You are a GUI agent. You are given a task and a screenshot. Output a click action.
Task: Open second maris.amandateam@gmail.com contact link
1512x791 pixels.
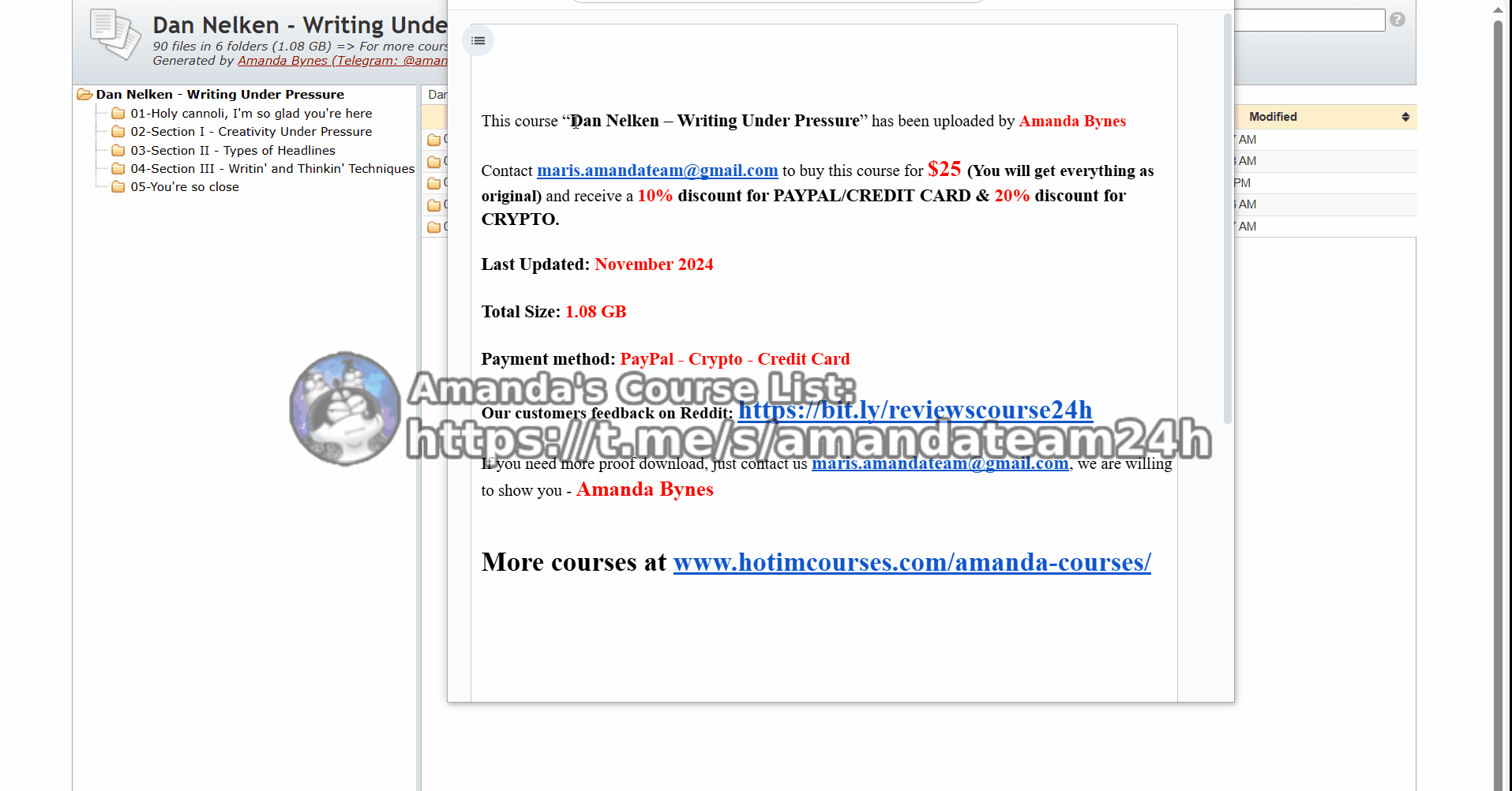coord(940,463)
